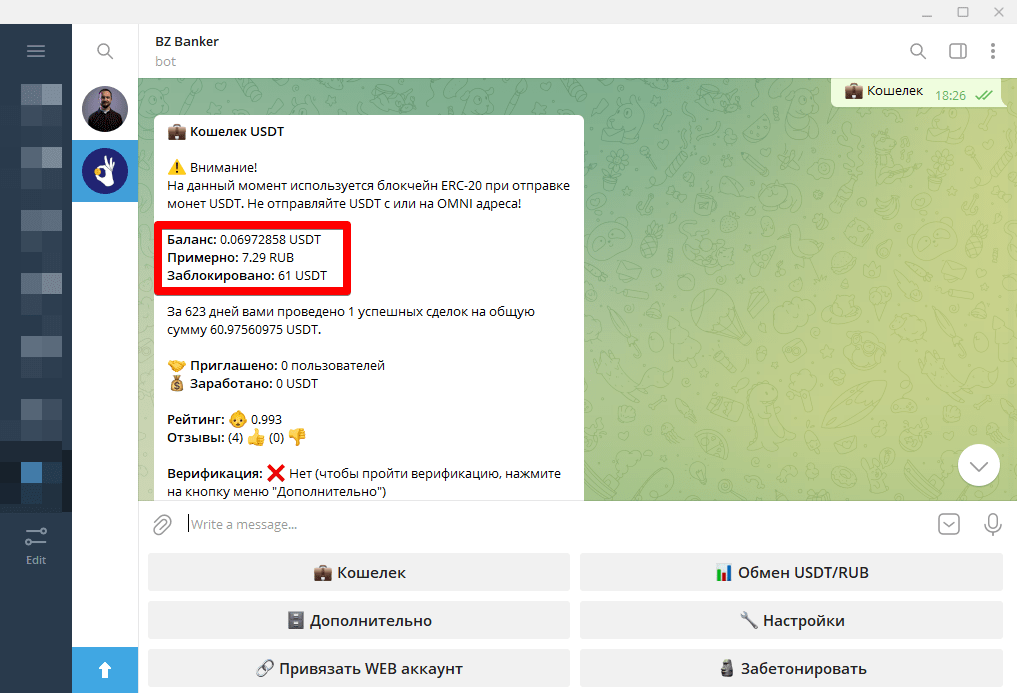Click the Забетонировать button
The image size is (1017, 693).
pos(791,668)
